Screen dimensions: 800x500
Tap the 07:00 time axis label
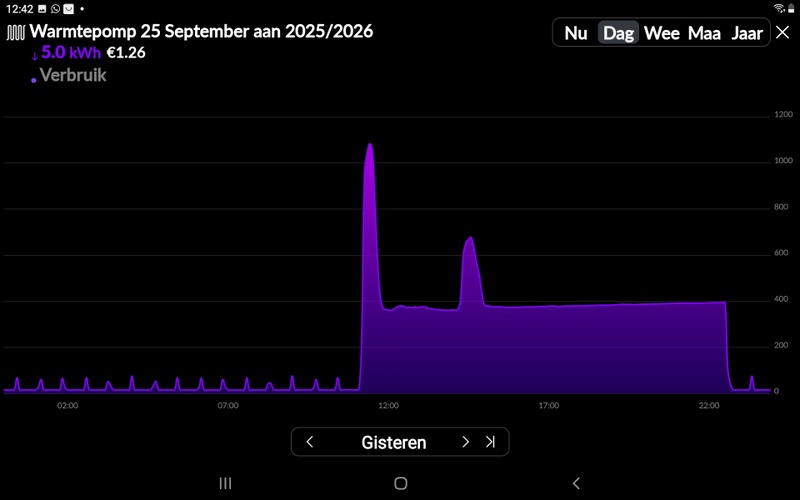tap(228, 405)
